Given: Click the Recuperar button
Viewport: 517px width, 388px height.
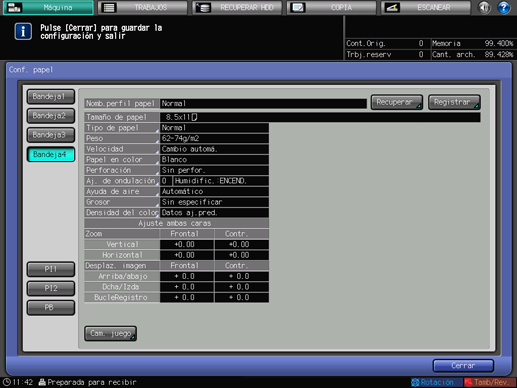Looking at the screenshot, I should coord(397,102).
